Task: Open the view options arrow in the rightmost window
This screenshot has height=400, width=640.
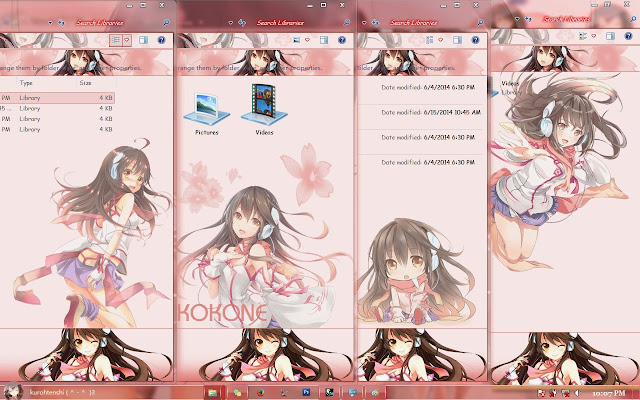Action: tap(593, 36)
